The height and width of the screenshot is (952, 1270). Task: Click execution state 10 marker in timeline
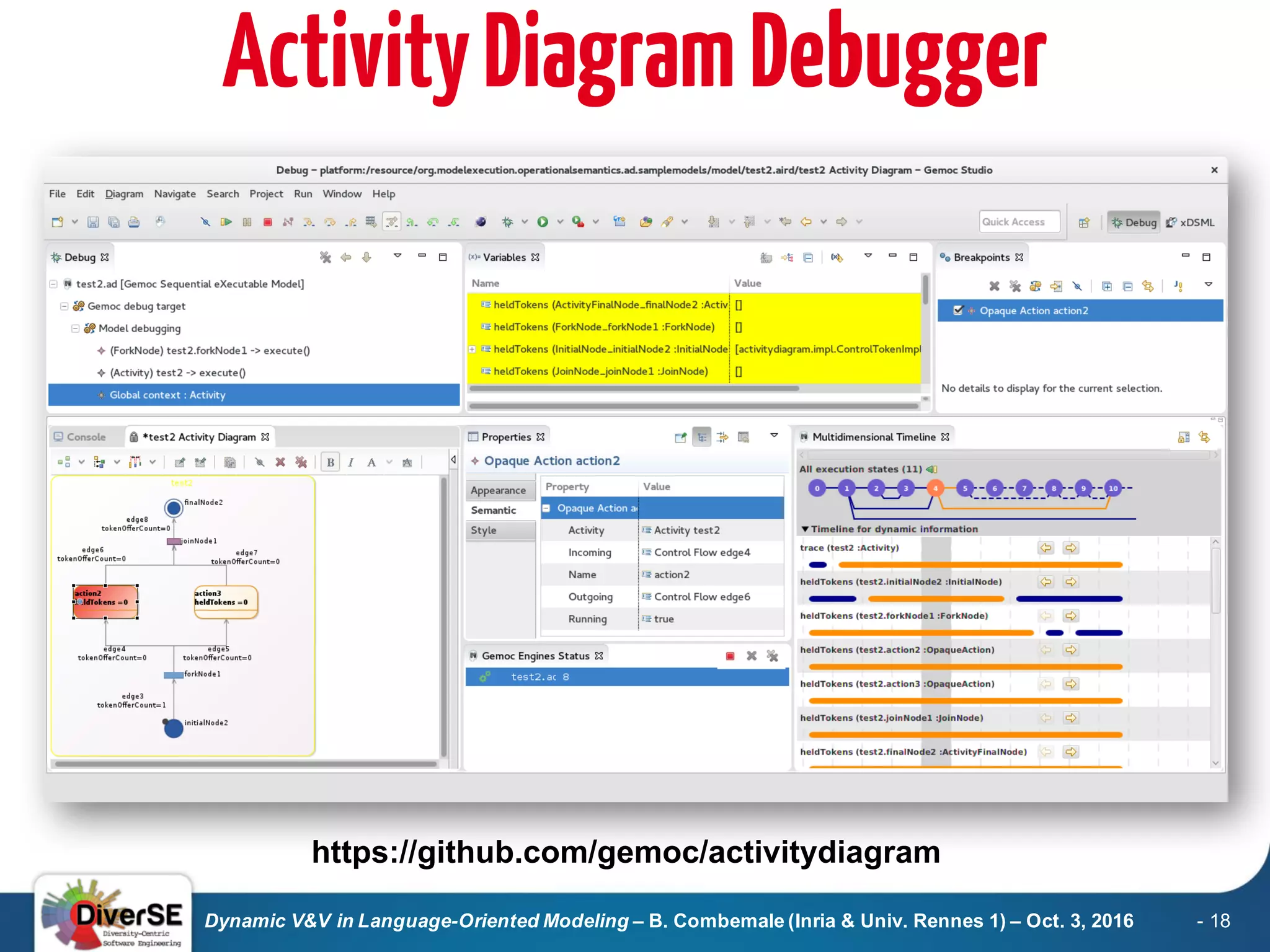point(1113,488)
